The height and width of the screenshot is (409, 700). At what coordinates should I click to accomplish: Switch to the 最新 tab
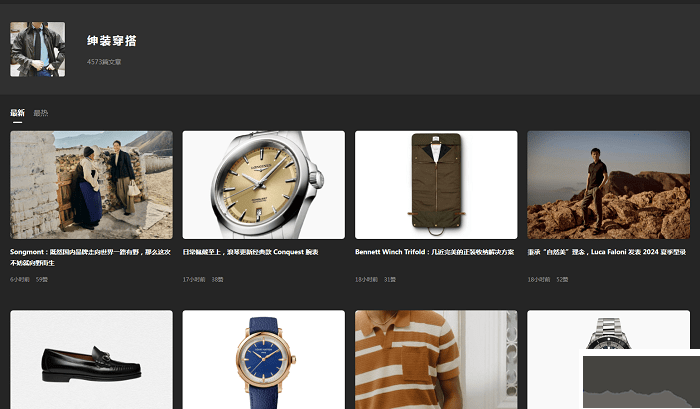[17, 113]
